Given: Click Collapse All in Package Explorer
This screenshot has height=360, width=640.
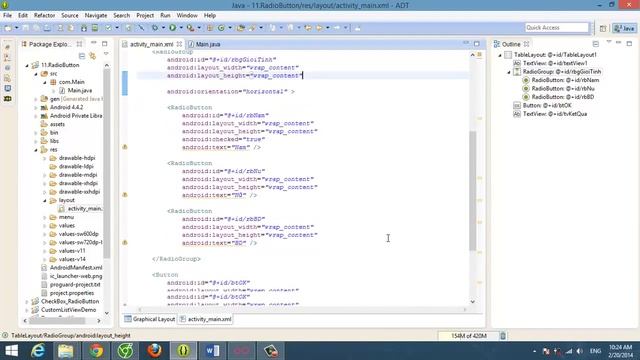Looking at the screenshot, I should tap(82, 56).
